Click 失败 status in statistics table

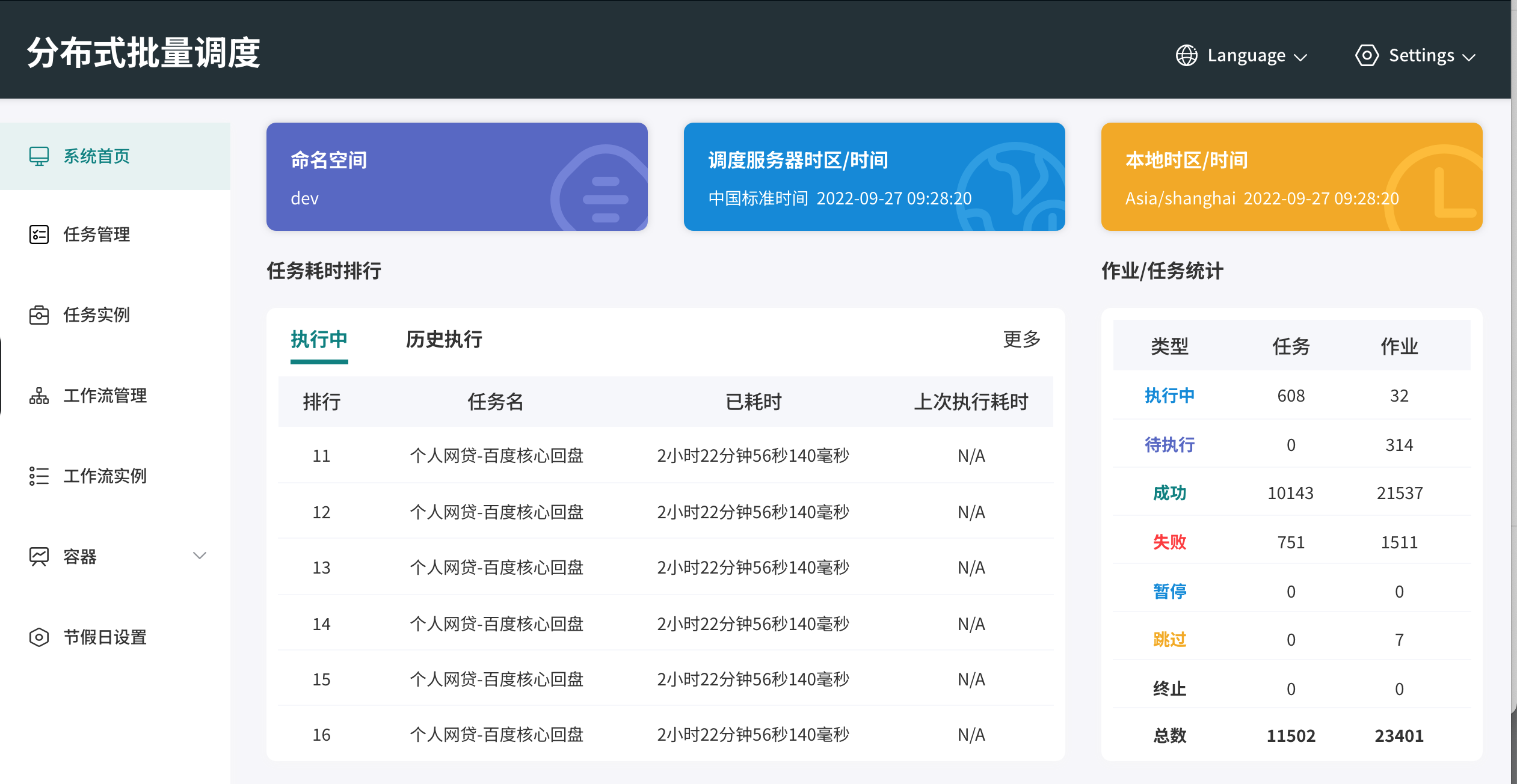1169,542
